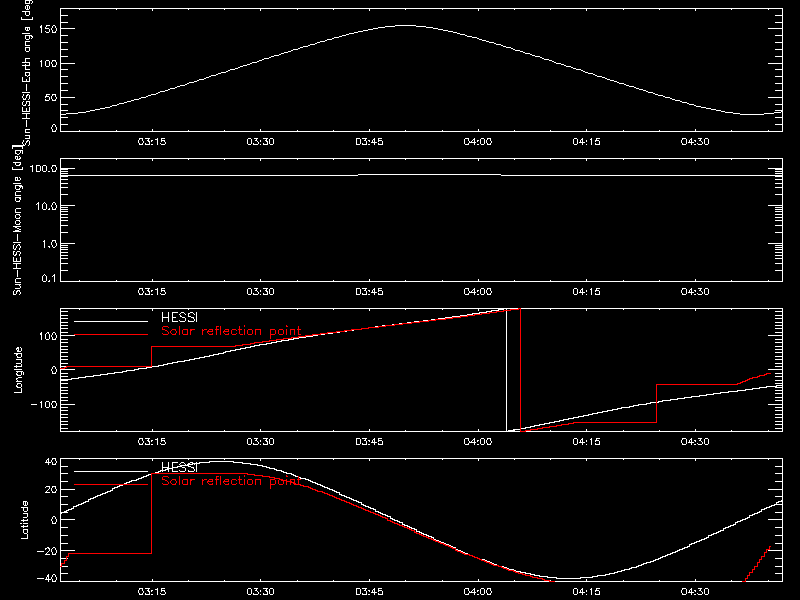Click 04:30 label under Earth angle plot

point(695,141)
